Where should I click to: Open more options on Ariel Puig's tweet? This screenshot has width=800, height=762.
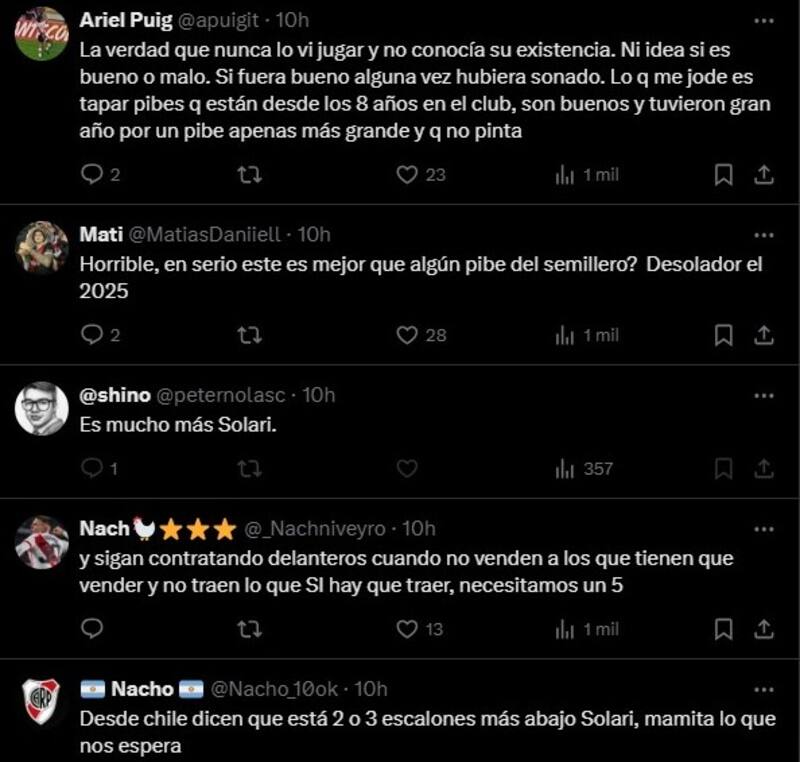pyautogui.click(x=763, y=22)
